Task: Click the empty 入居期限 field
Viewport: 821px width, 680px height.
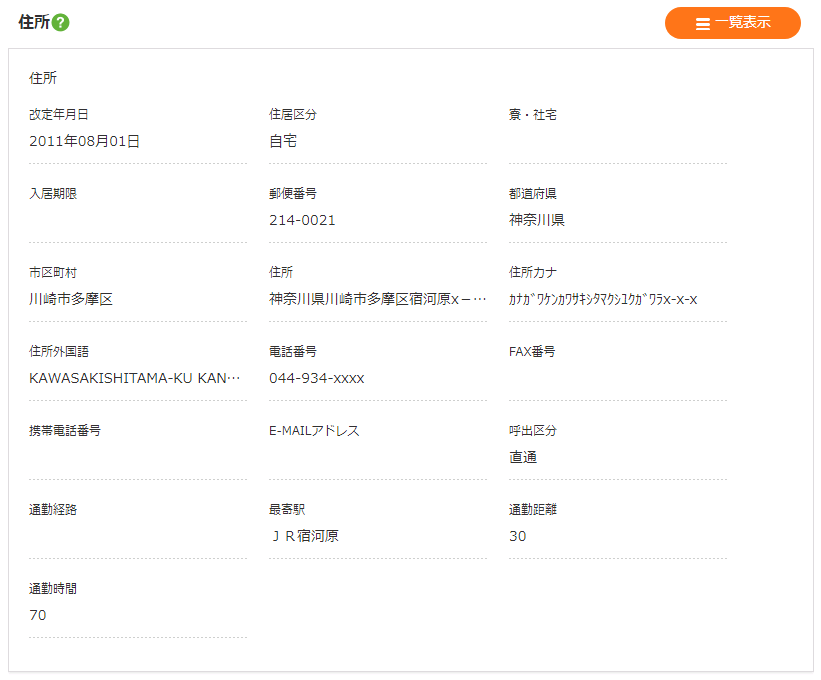Action: (x=137, y=220)
